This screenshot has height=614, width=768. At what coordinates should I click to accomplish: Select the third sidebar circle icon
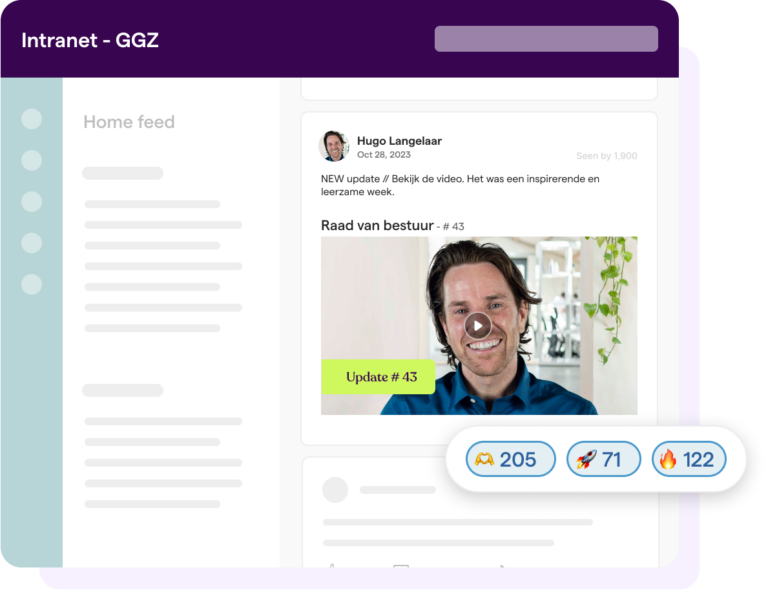pos(32,201)
